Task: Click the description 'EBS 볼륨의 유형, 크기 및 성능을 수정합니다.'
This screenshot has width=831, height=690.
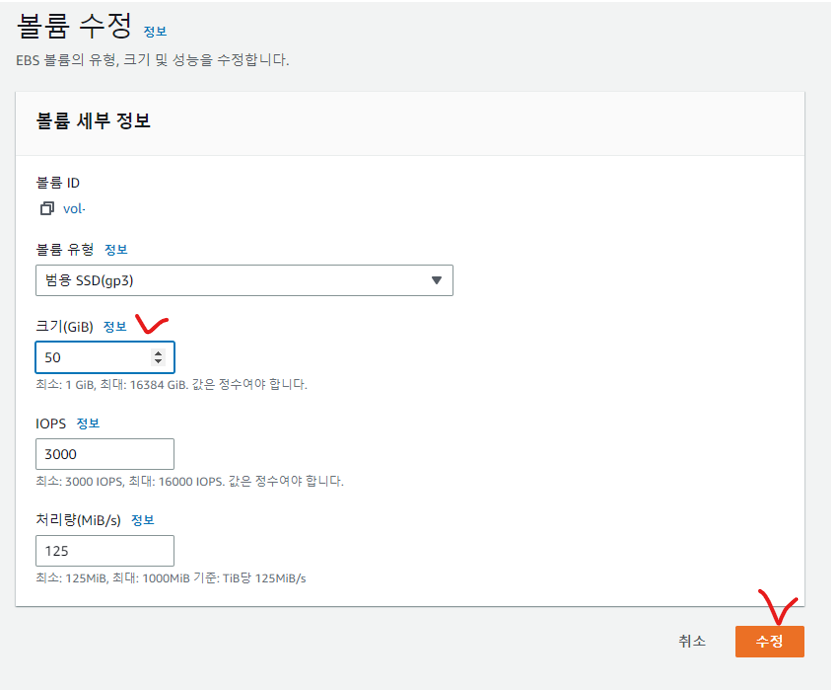Action: (x=153, y=60)
